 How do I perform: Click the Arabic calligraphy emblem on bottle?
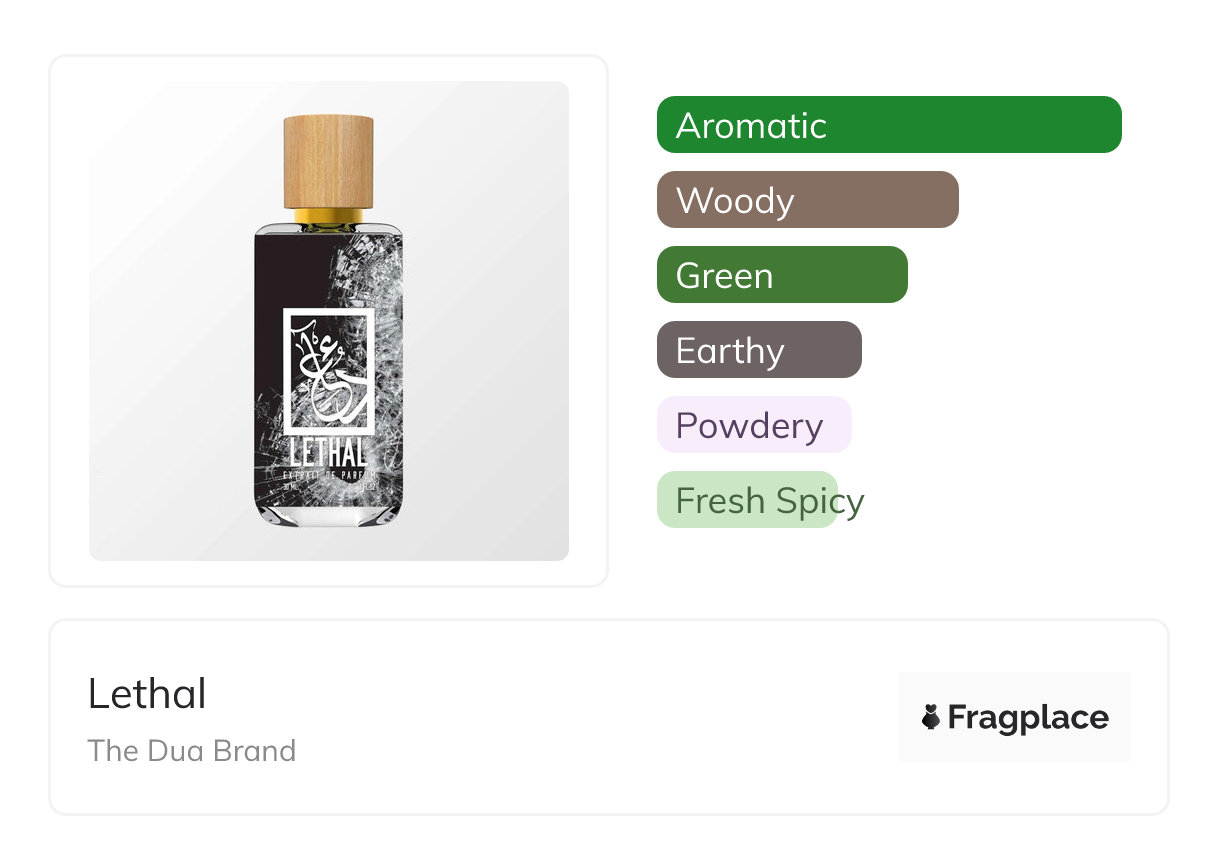pyautogui.click(x=328, y=369)
